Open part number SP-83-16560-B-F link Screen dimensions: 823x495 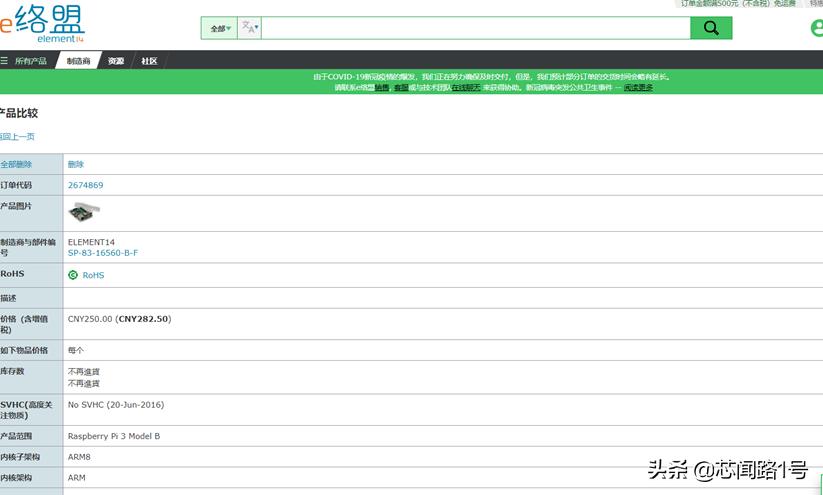click(103, 253)
